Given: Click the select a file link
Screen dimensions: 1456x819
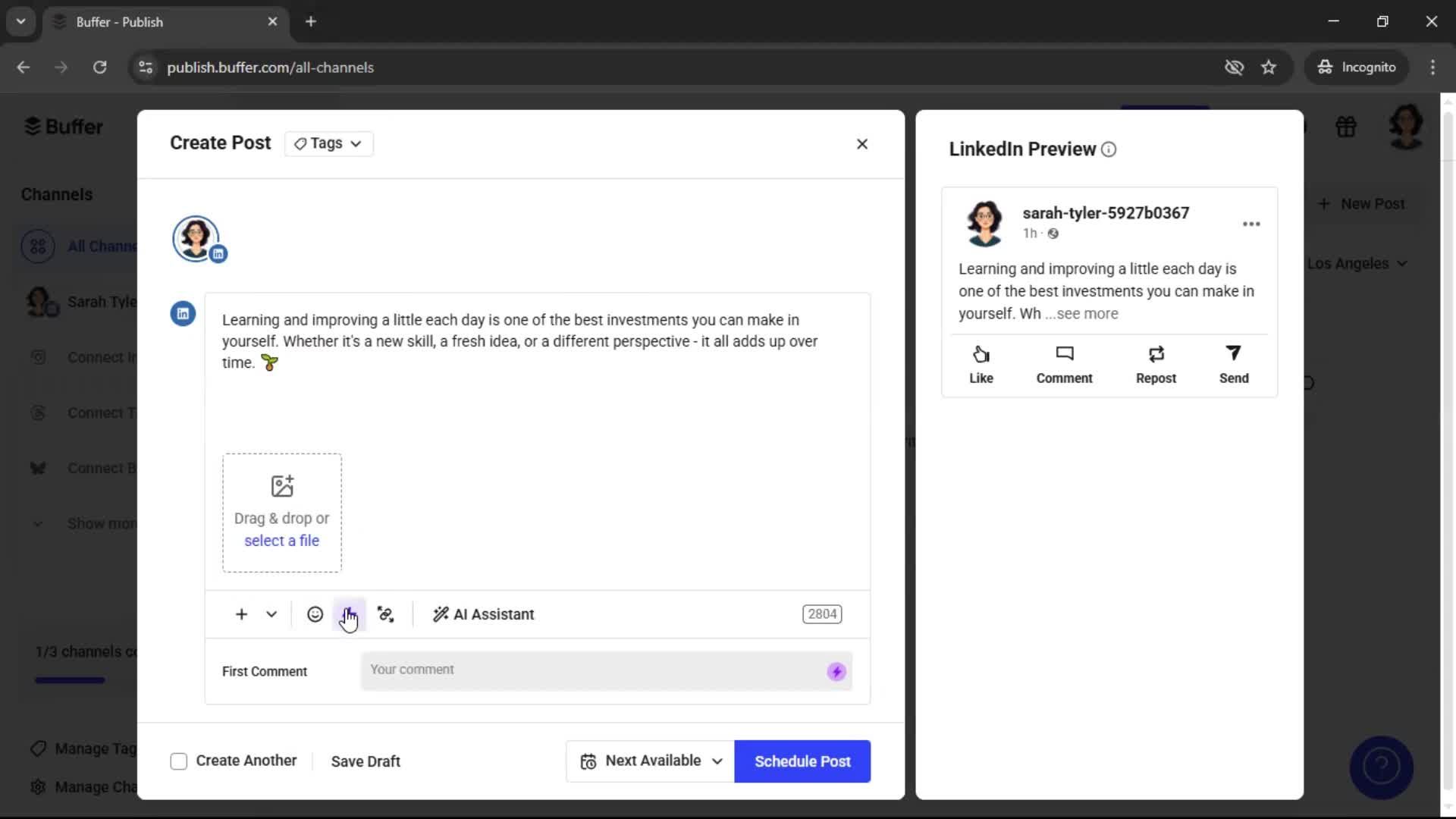Looking at the screenshot, I should click(x=281, y=541).
